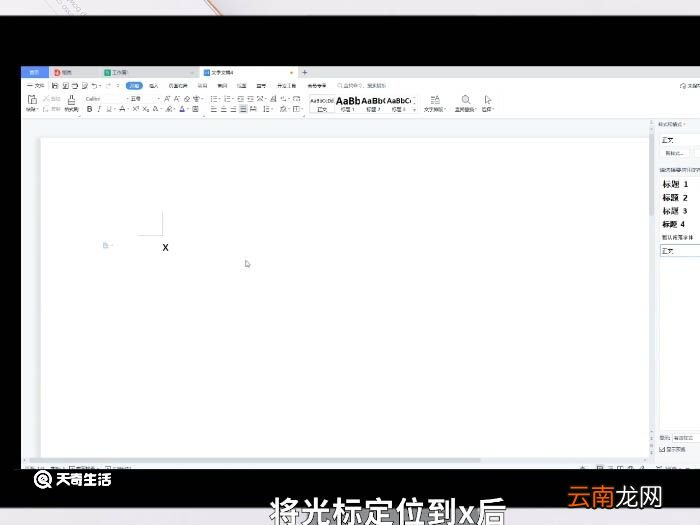Viewport: 700px width, 525px height.
Task: Select 标题 2 in styles pane
Action: (x=675, y=197)
